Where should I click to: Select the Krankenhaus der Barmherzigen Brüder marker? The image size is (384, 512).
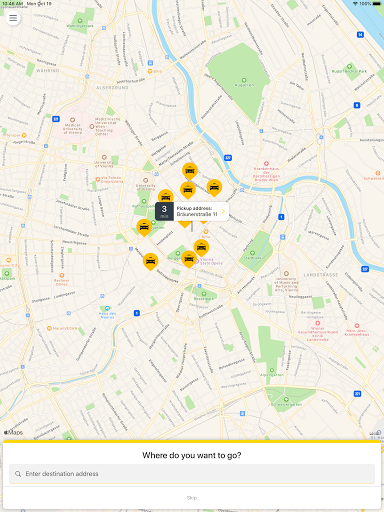(x=266, y=164)
